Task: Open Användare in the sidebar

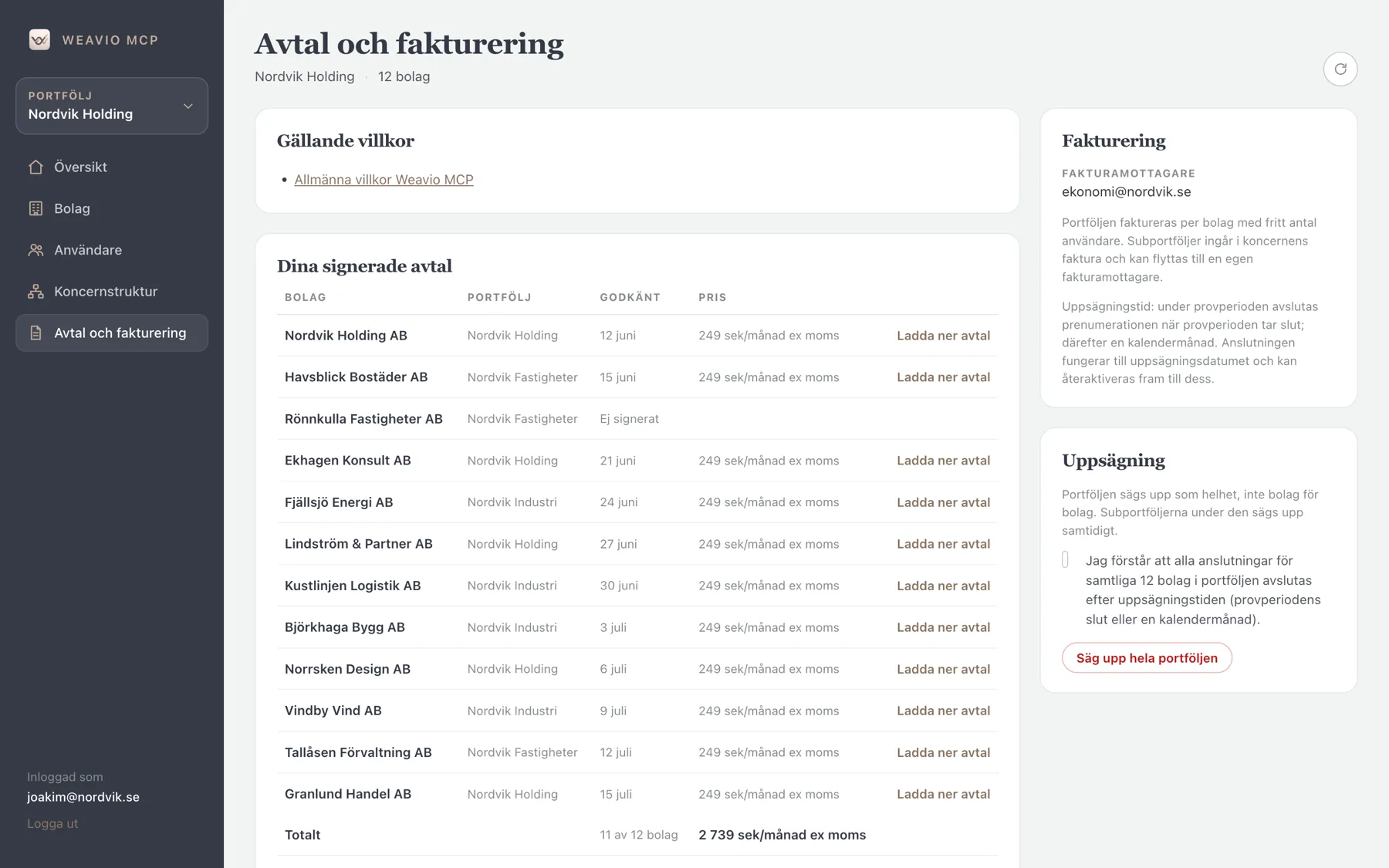Action: 112,250
